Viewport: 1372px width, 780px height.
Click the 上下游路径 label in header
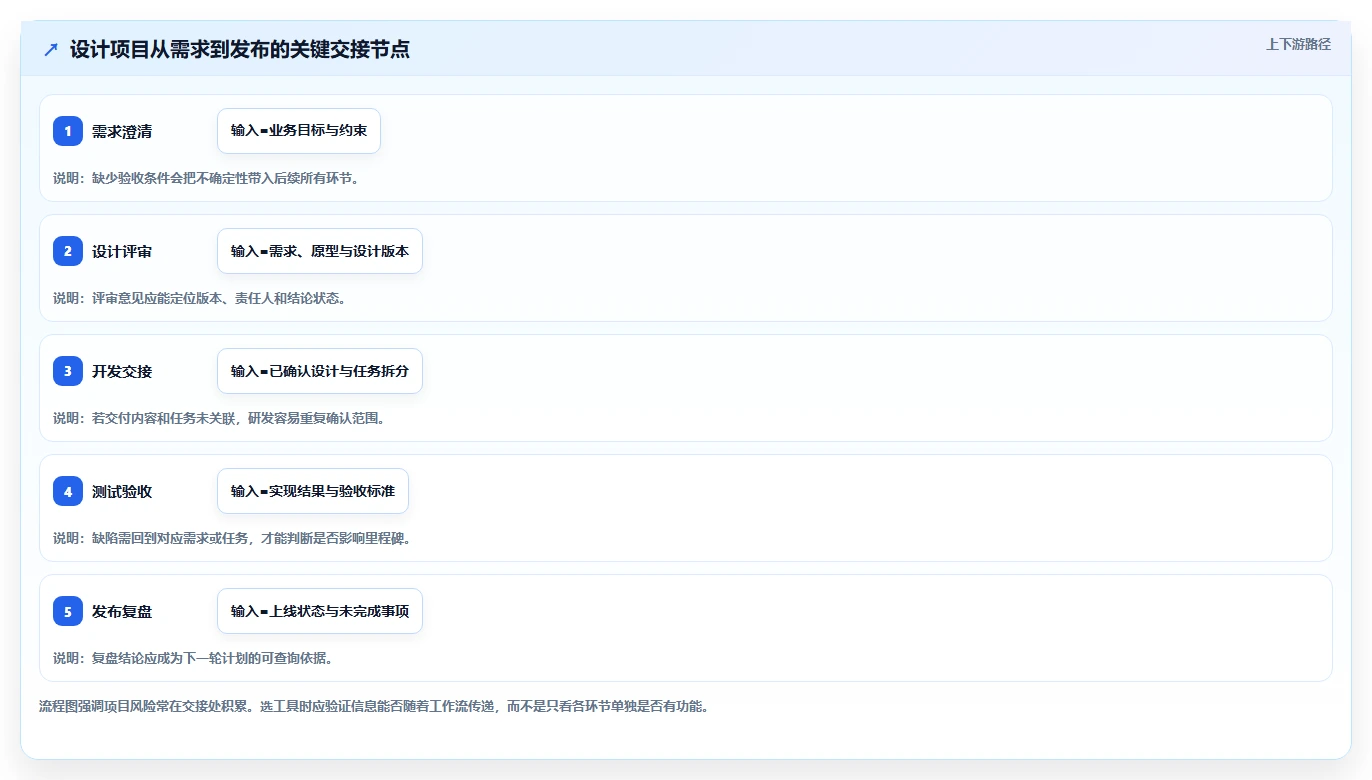1298,44
